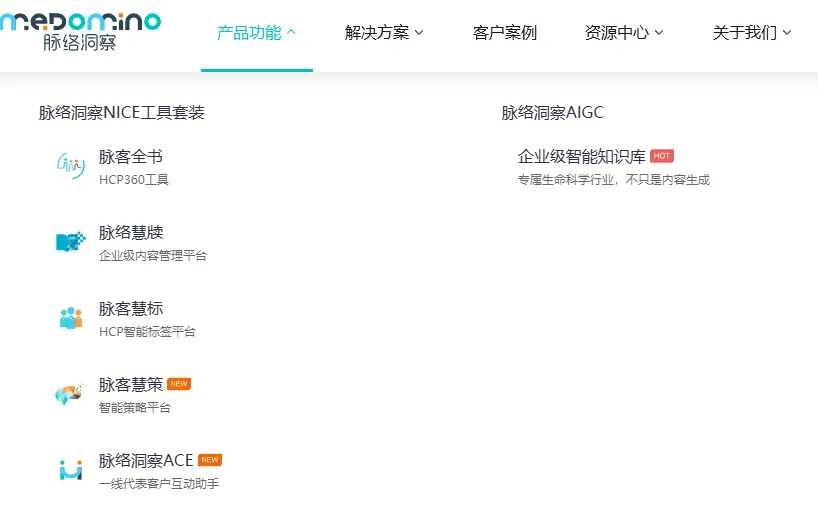The height and width of the screenshot is (521, 818).
Task: Collapse the 产品功能 dropdown menu
Action: [256, 33]
